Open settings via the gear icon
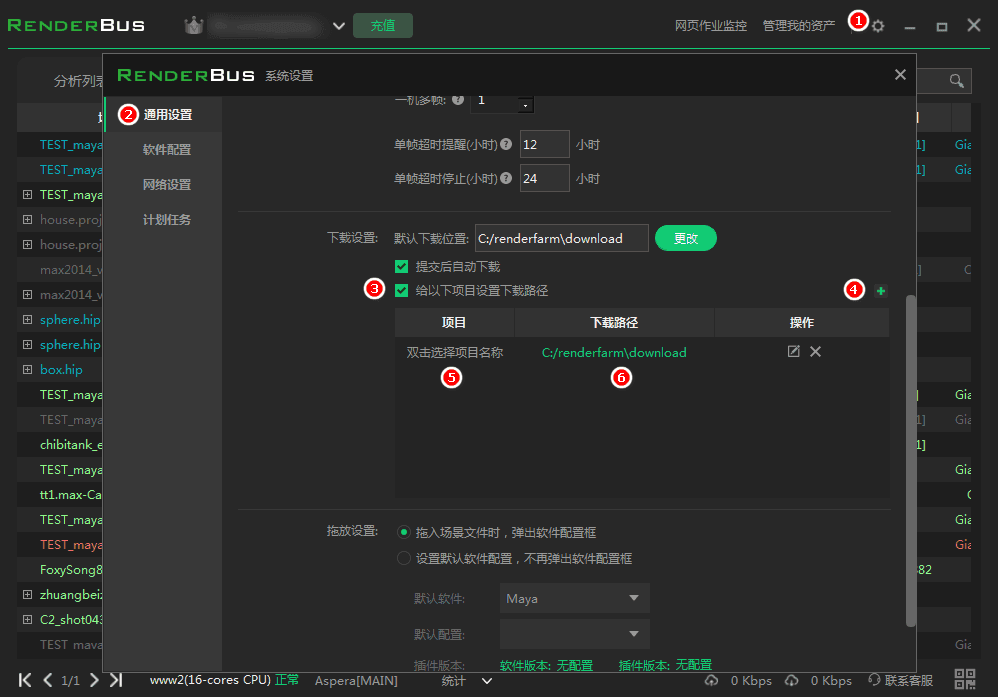 (x=878, y=26)
